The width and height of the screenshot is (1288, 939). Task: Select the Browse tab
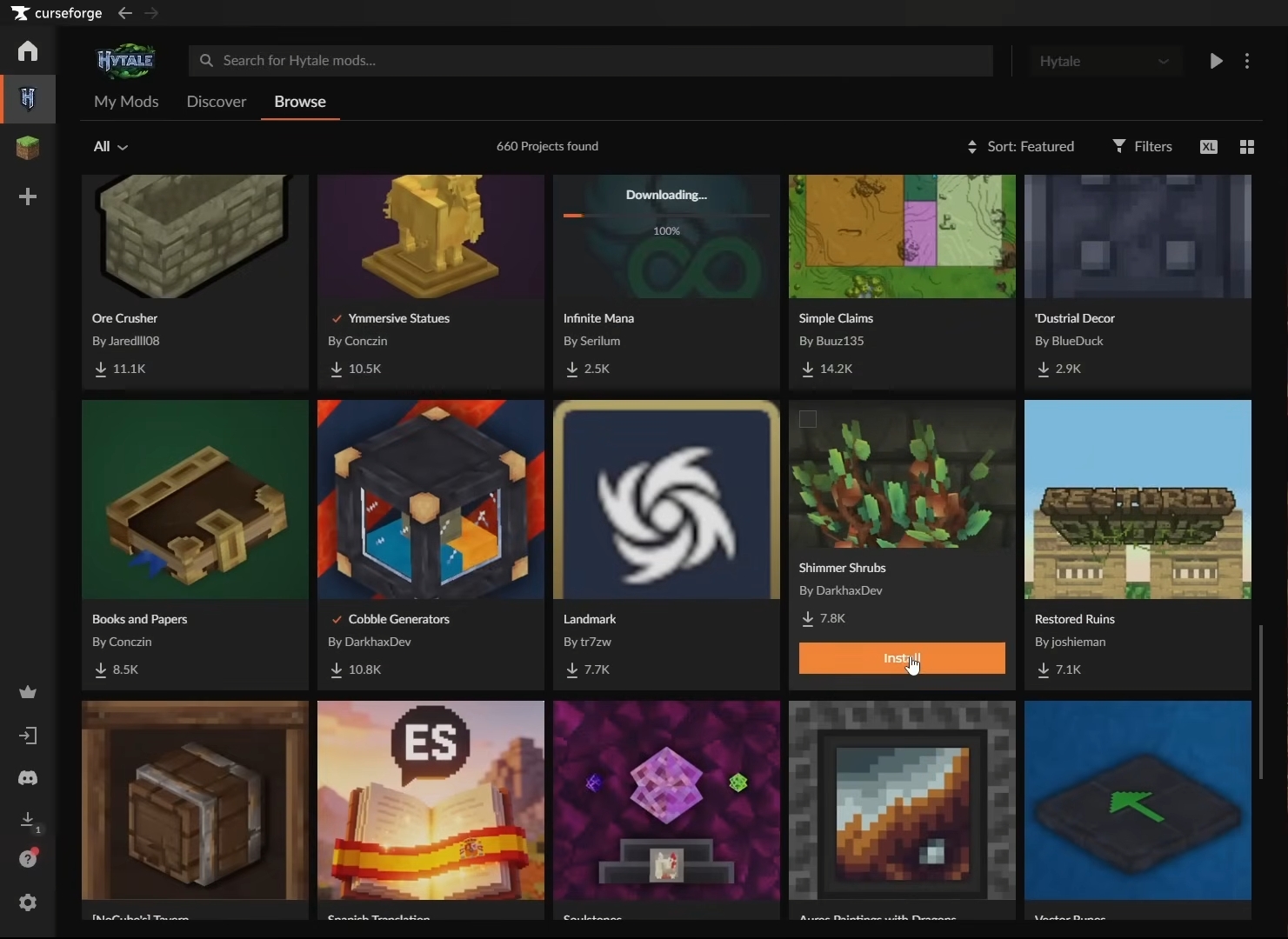point(300,102)
